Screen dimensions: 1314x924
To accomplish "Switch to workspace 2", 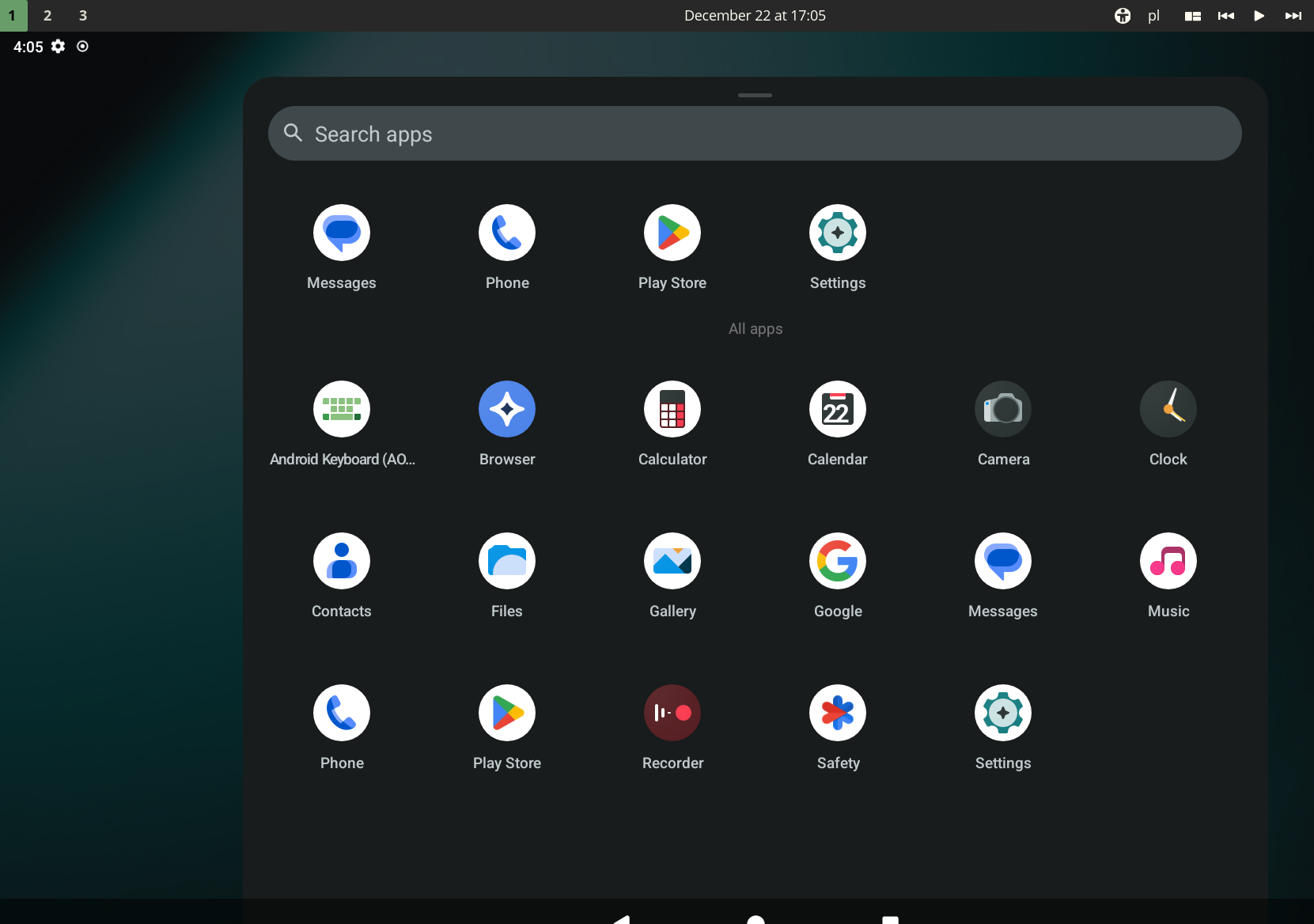I will click(47, 16).
